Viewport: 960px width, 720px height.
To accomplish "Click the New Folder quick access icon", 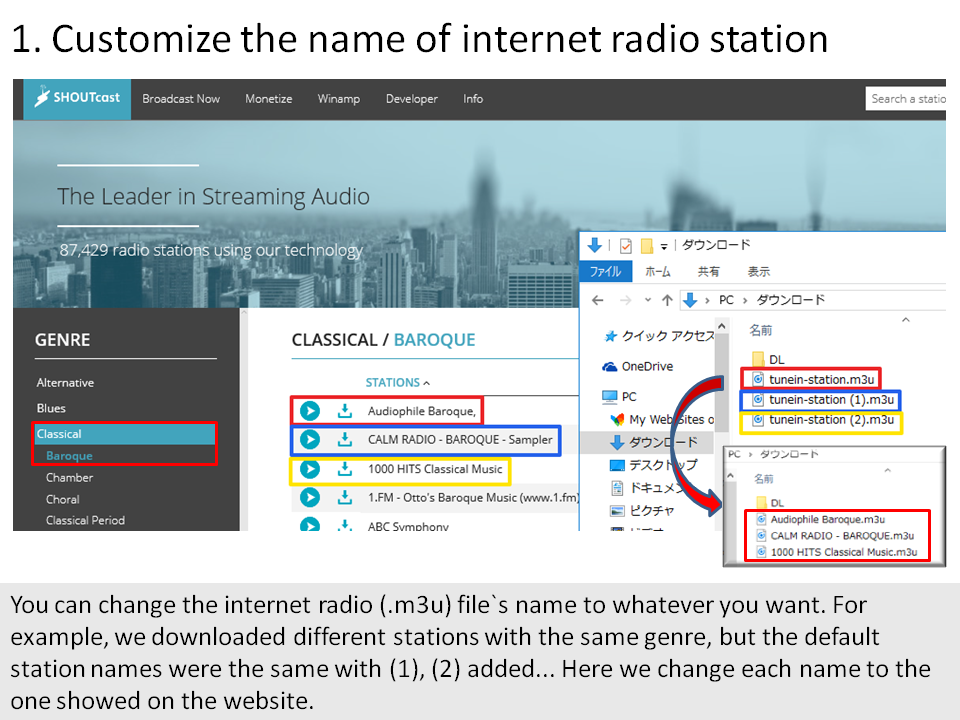I will pyautogui.click(x=647, y=246).
